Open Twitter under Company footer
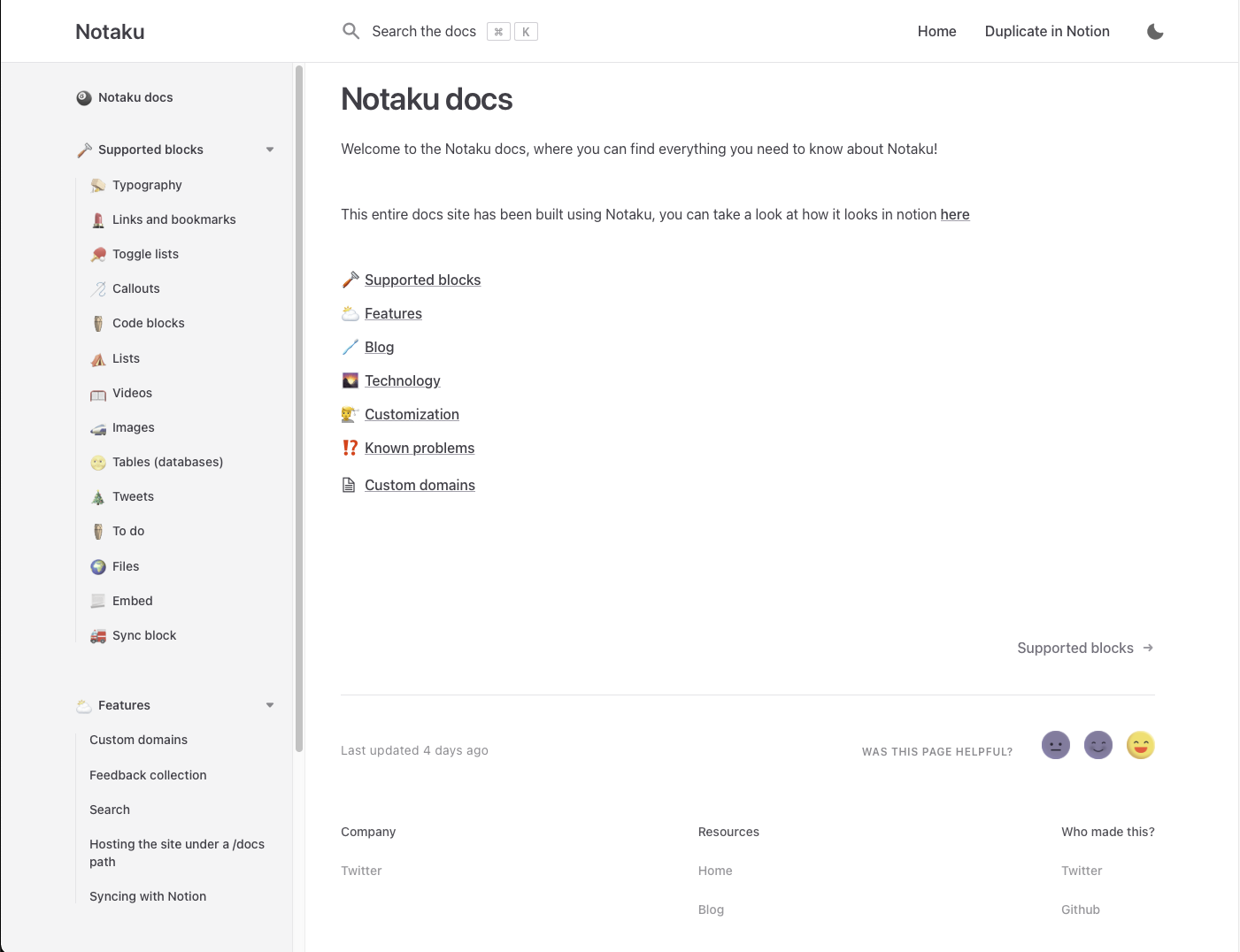The height and width of the screenshot is (952, 1240). pyautogui.click(x=361, y=871)
